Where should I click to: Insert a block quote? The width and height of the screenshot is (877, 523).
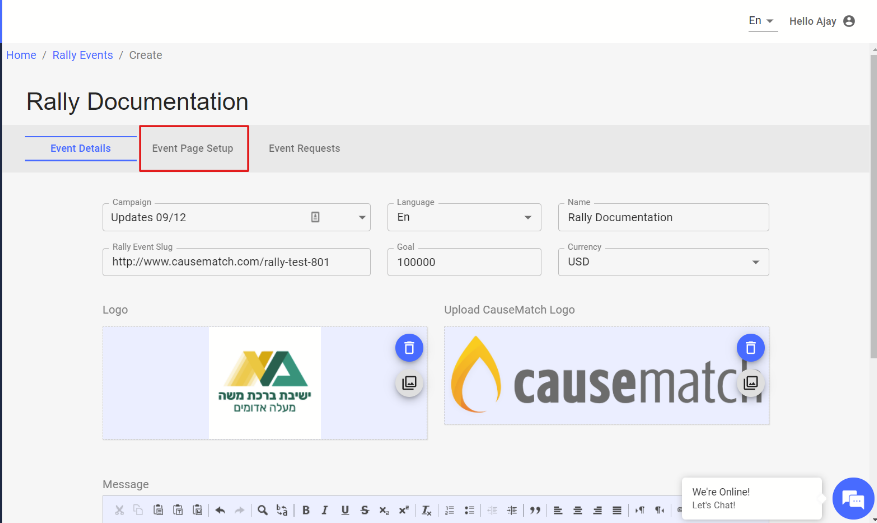[535, 510]
